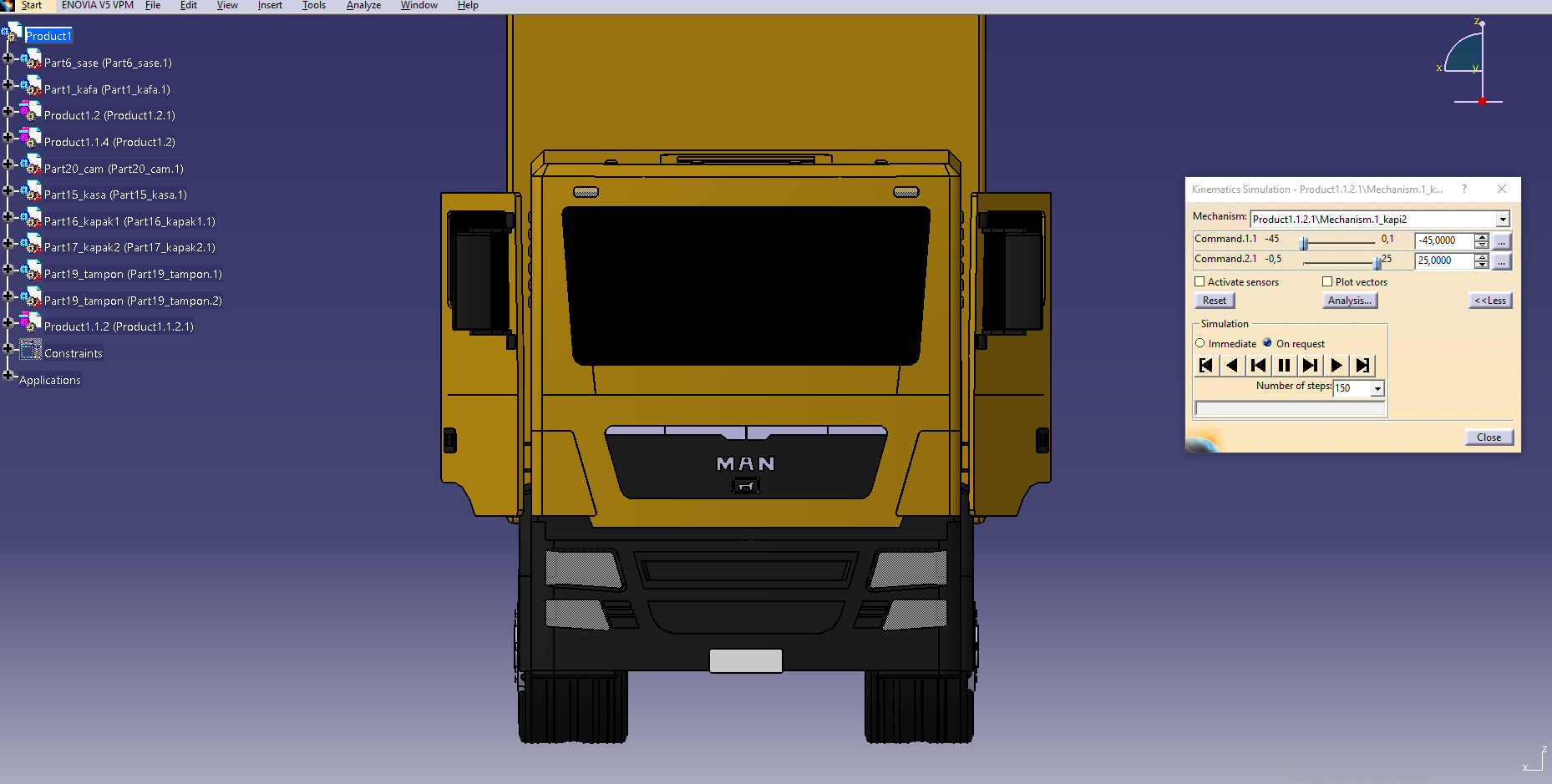
Task: Expand the Part17_kapak2 tree node
Action: pos(8,243)
